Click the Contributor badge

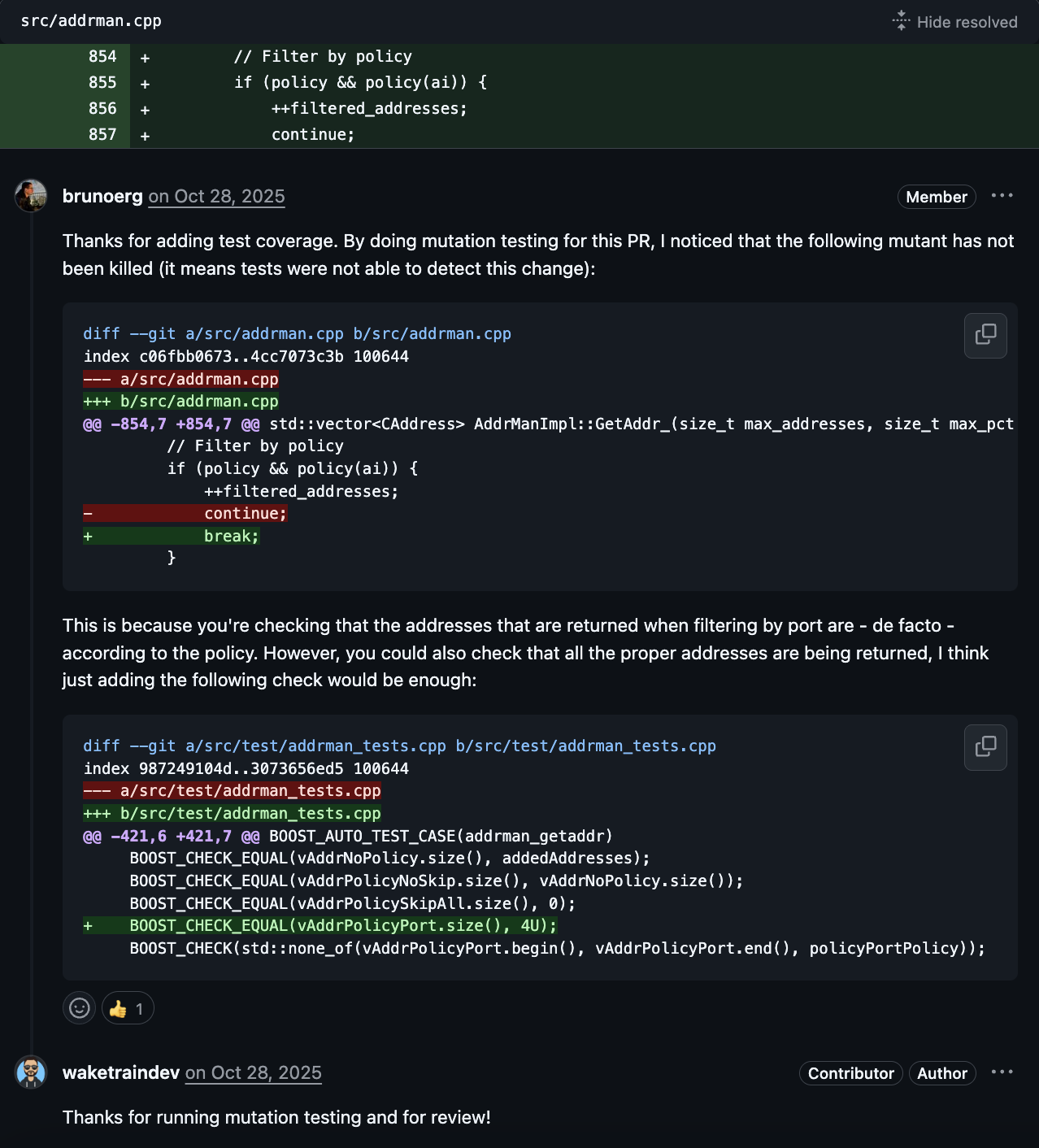(850, 1073)
